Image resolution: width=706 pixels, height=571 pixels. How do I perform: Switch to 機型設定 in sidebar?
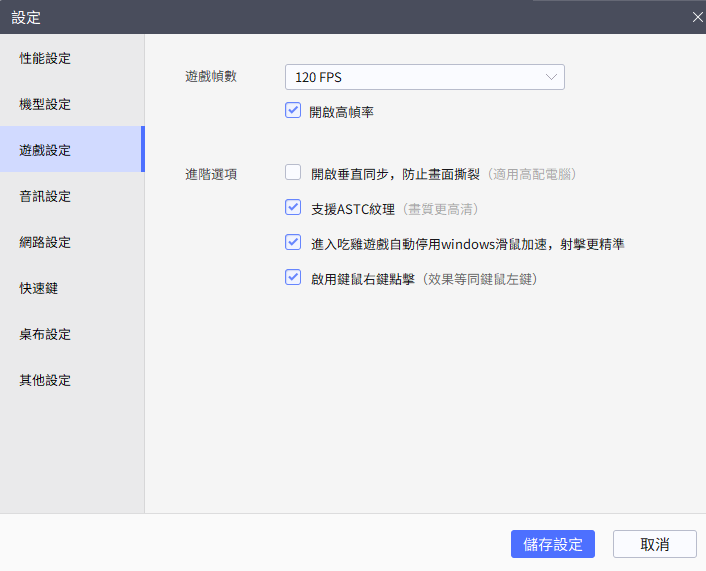pyautogui.click(x=46, y=104)
